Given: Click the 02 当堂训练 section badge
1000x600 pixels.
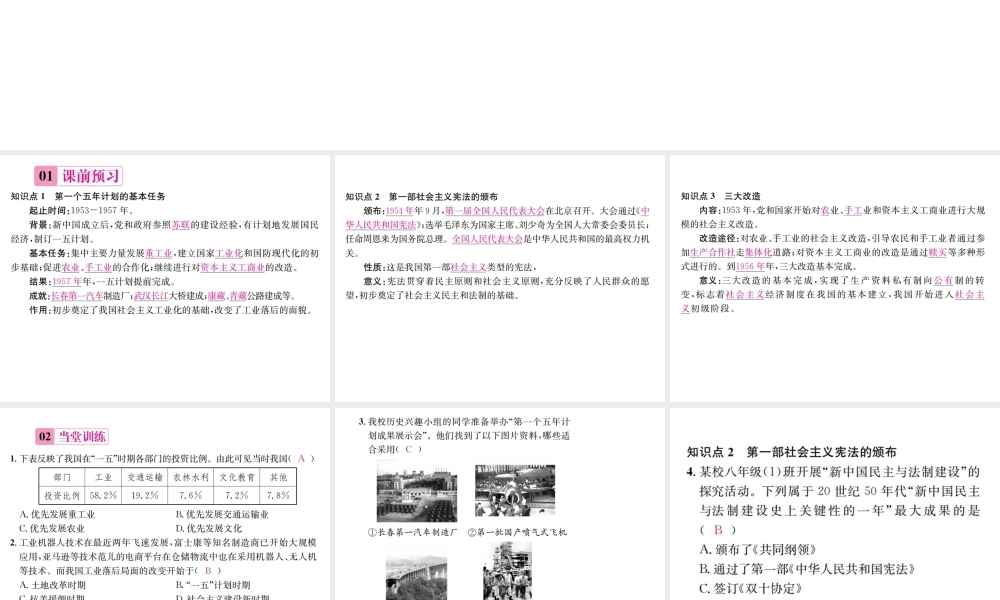Looking at the screenshot, I should (x=71, y=436).
